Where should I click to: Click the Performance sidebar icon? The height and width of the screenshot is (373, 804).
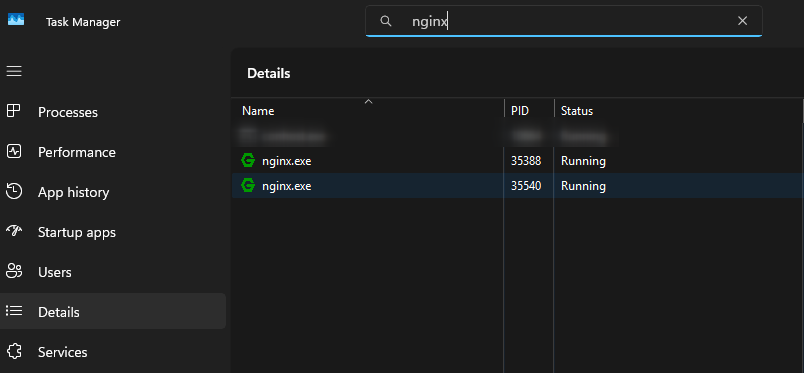(x=14, y=151)
